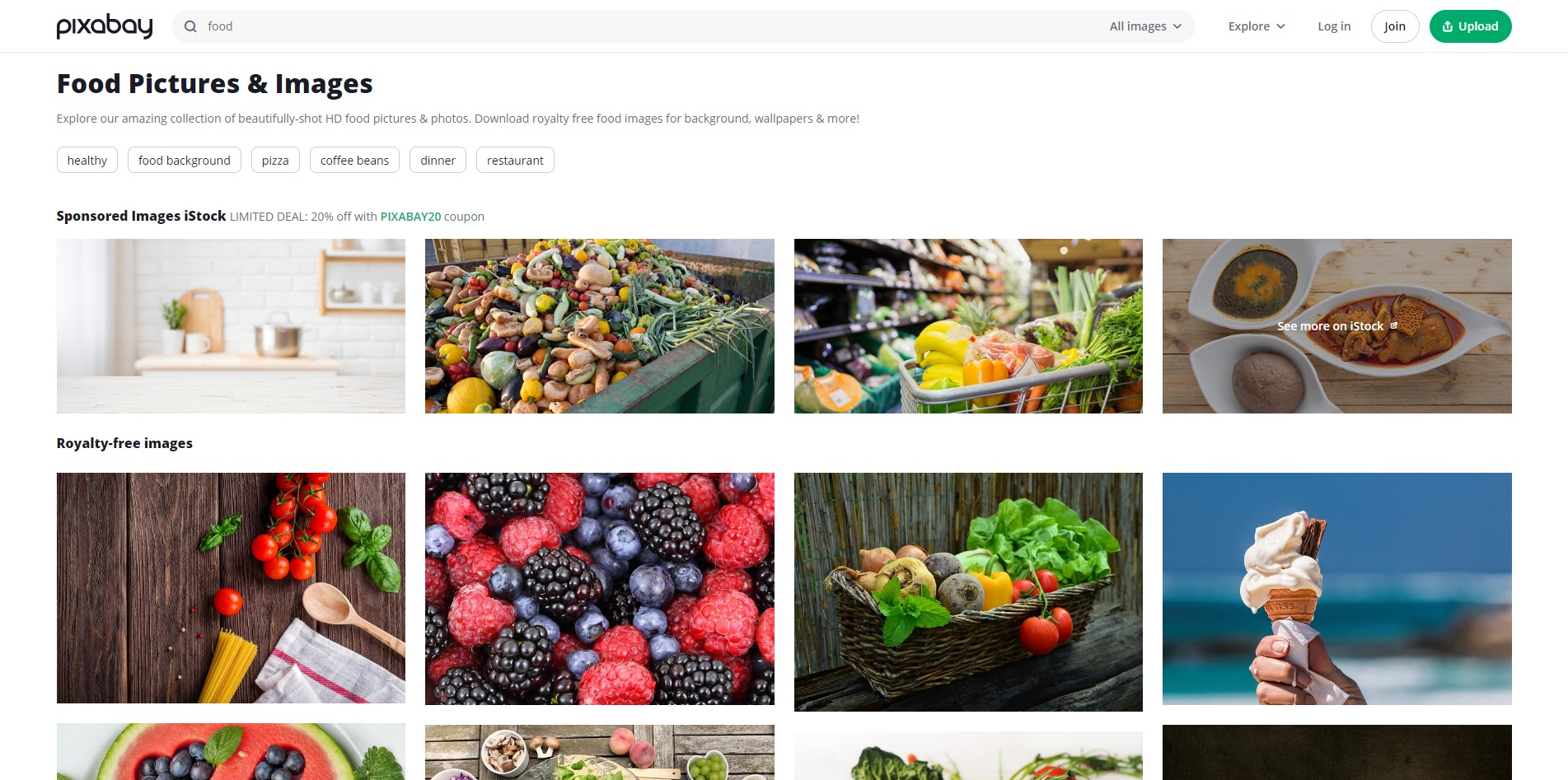The image size is (1568, 780).
Task: Click the external link icon beside iStock
Action: click(1393, 325)
